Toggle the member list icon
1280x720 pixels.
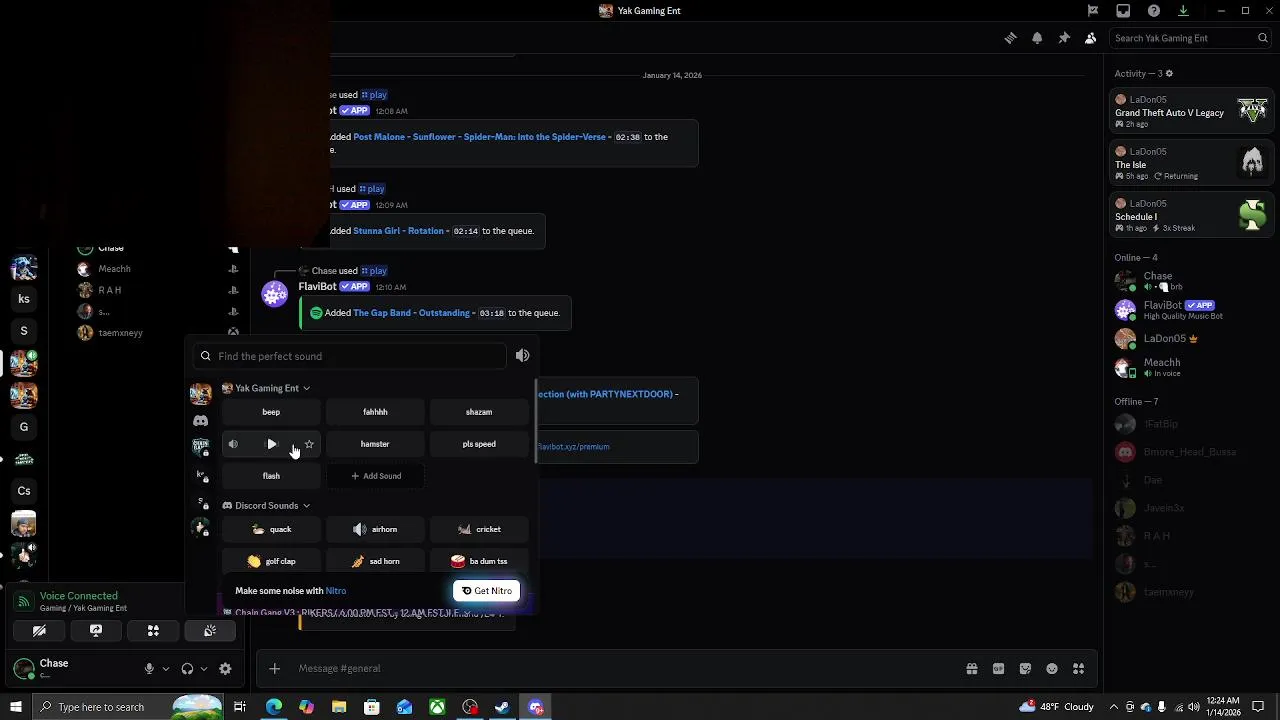click(x=1090, y=38)
